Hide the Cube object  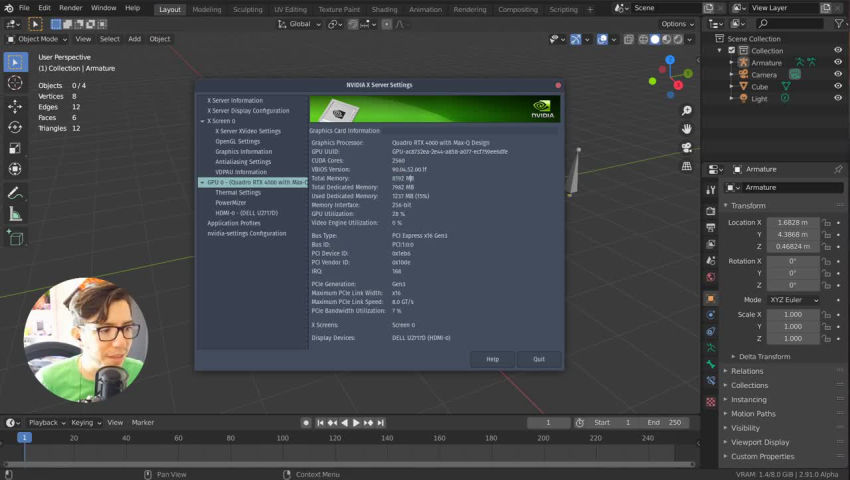pos(838,86)
